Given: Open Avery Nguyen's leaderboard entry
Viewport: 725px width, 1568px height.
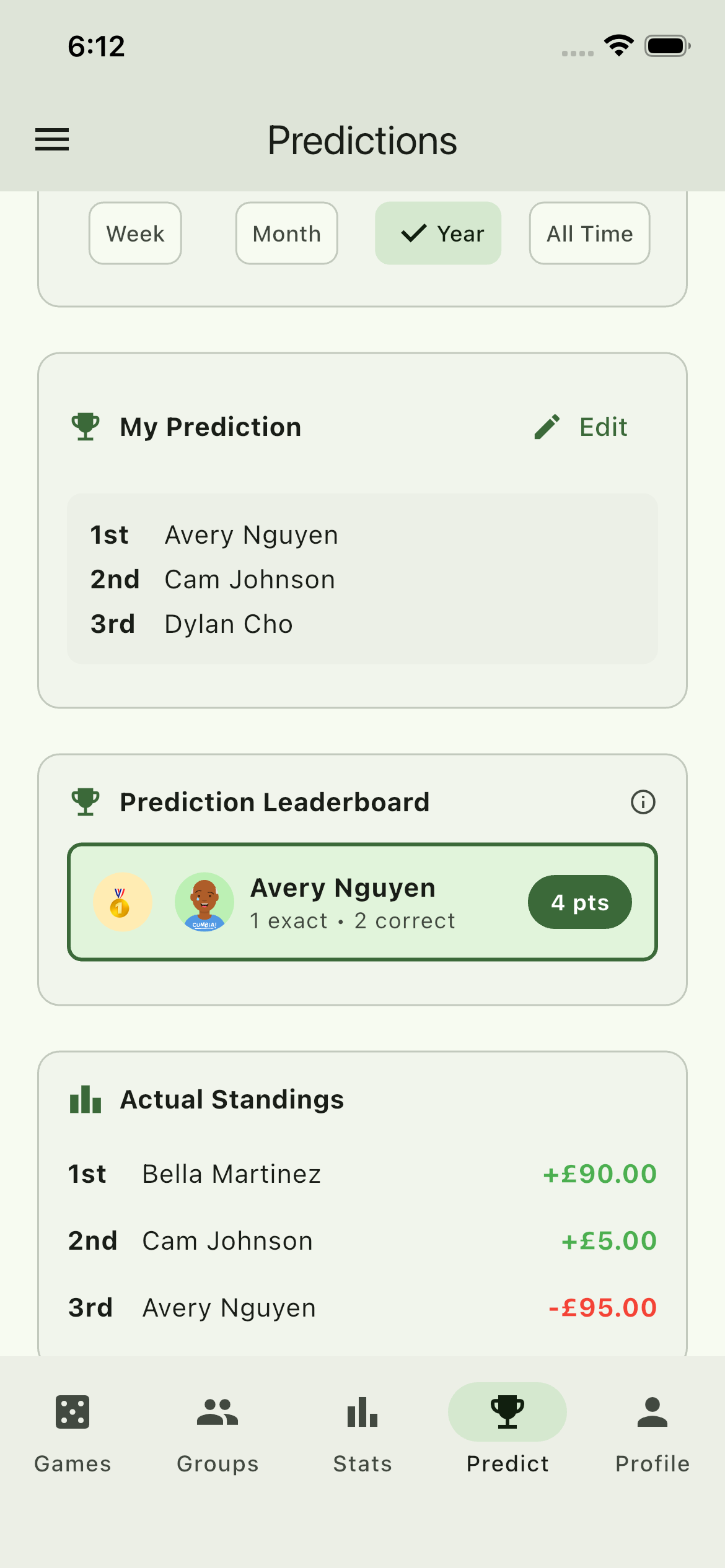Looking at the screenshot, I should point(362,902).
